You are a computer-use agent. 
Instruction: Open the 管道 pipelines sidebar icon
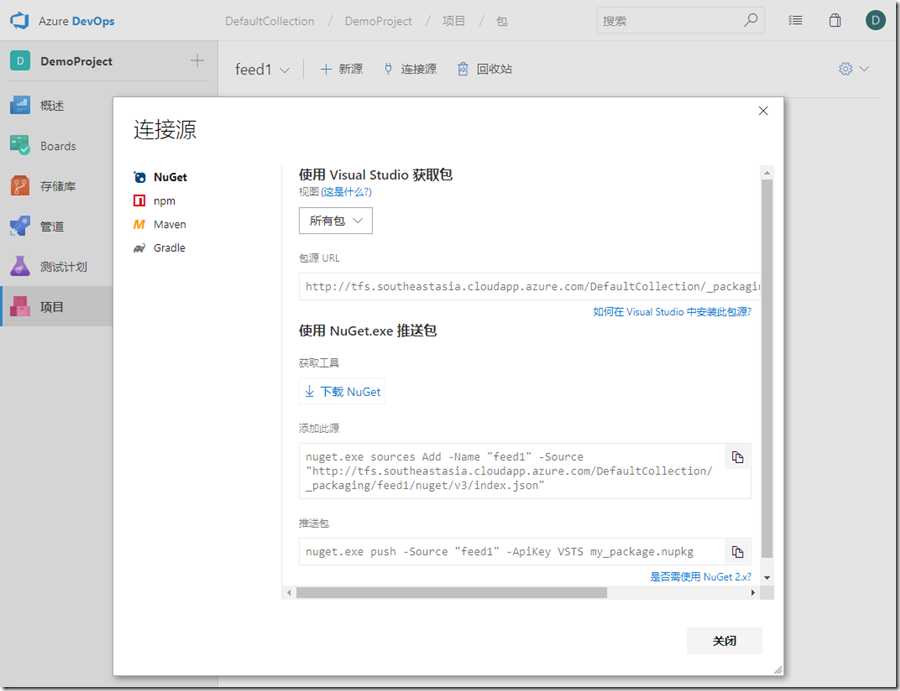click(20, 226)
